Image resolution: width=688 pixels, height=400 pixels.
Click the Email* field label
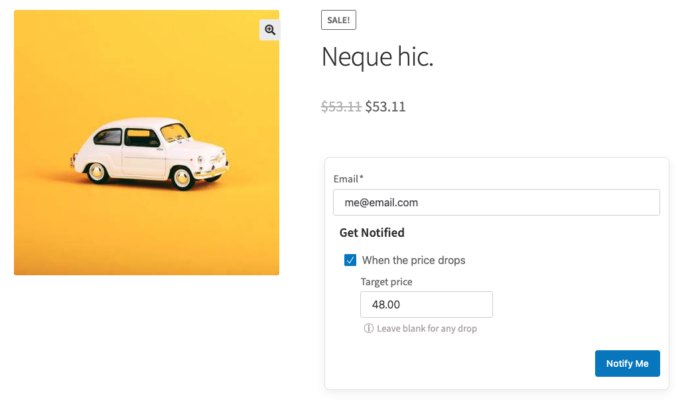point(348,179)
